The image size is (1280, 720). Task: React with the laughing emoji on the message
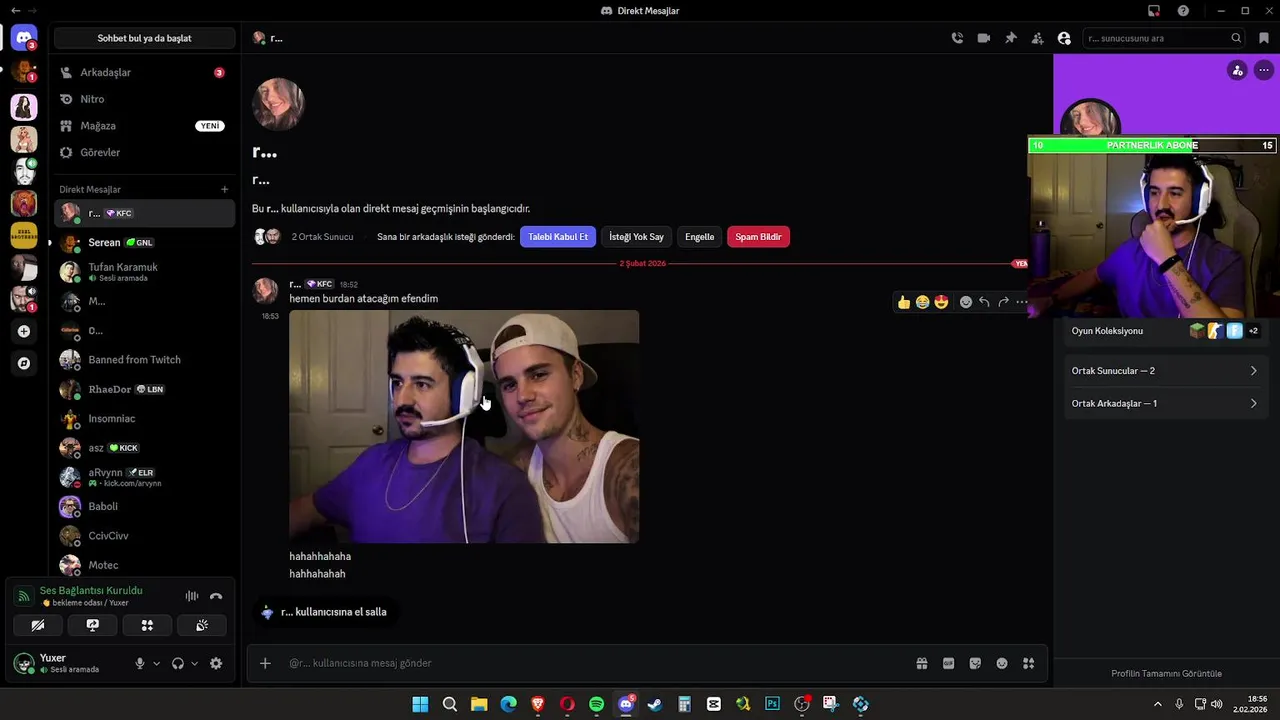pos(922,302)
